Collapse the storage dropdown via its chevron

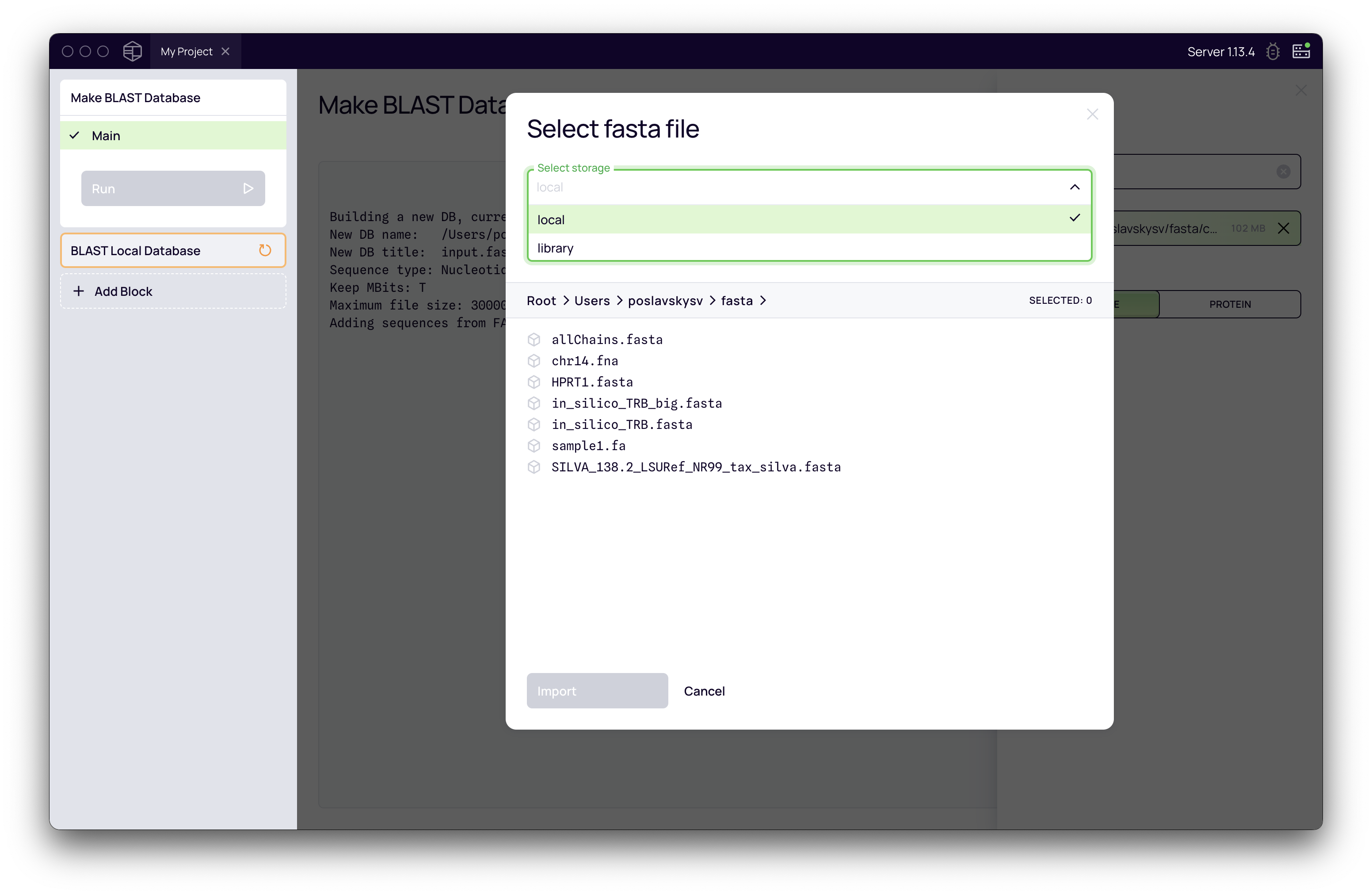click(x=1075, y=187)
